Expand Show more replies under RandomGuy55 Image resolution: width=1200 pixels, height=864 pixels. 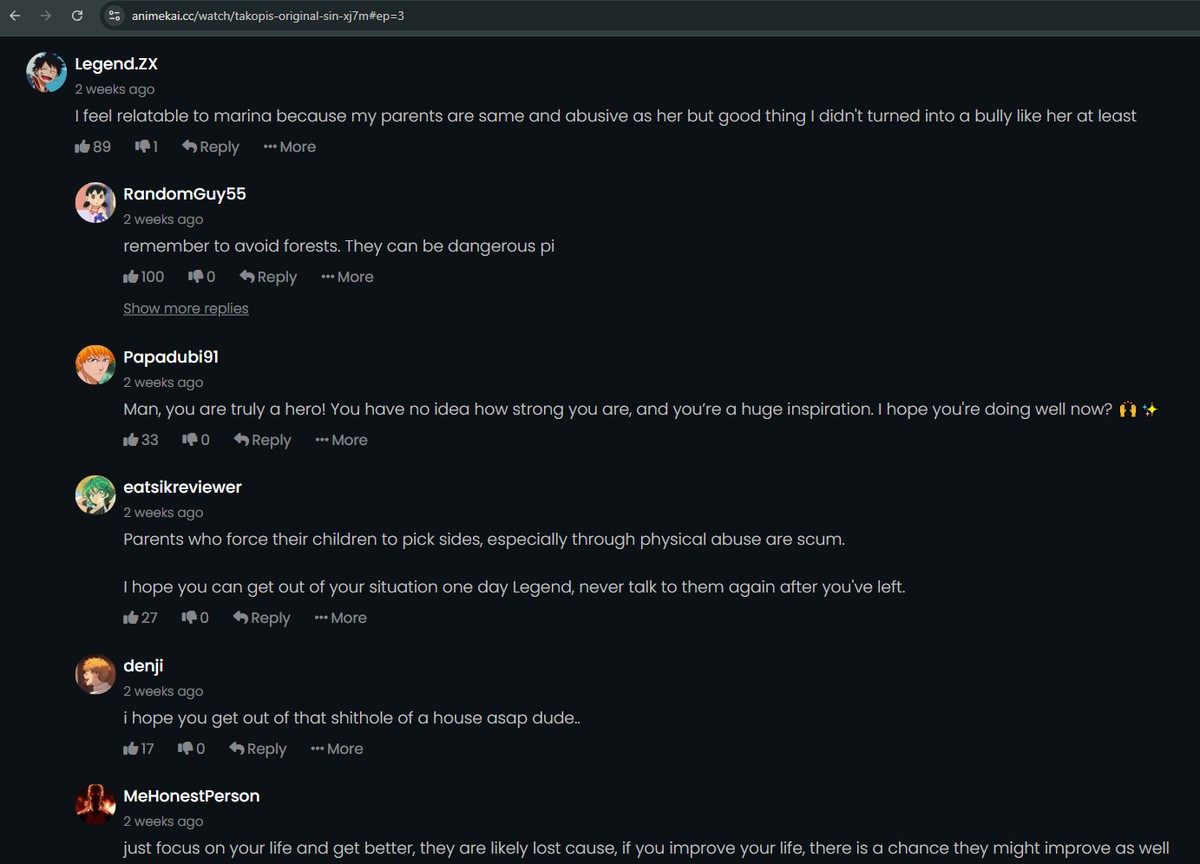click(186, 309)
